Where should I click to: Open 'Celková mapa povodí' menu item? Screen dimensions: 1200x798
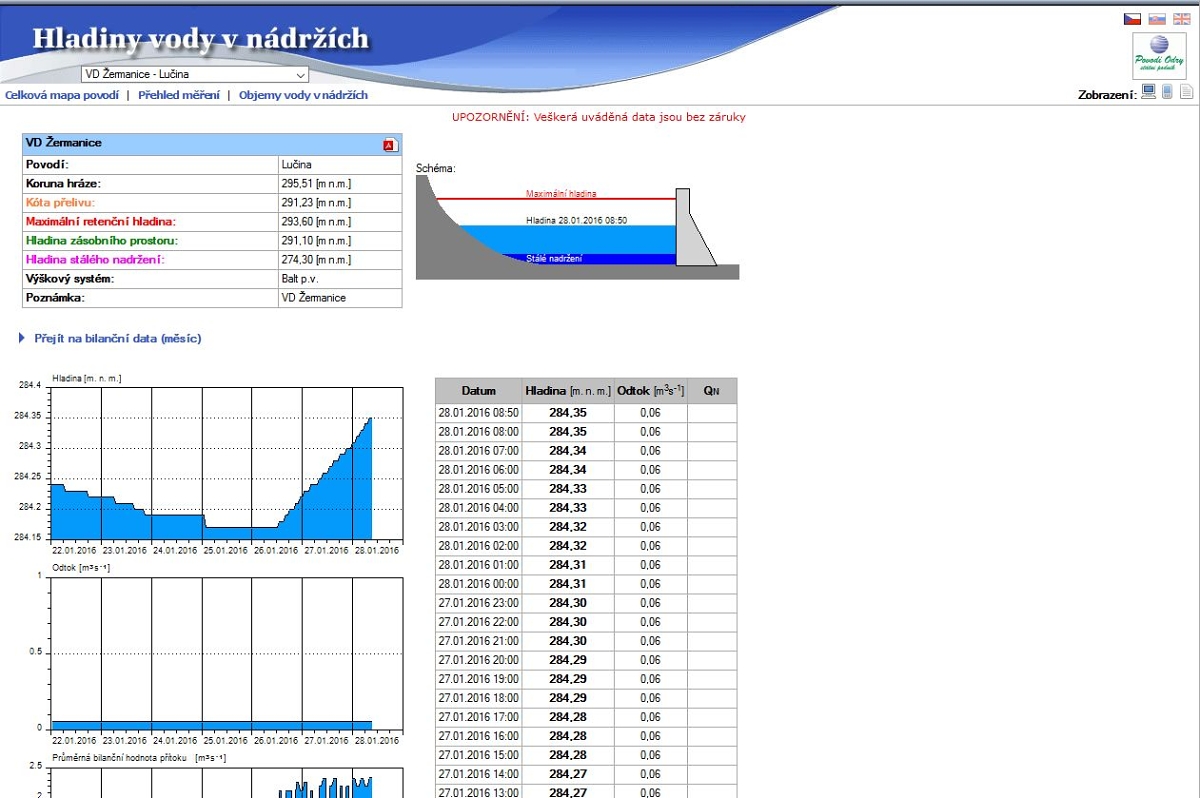pyautogui.click(x=61, y=95)
